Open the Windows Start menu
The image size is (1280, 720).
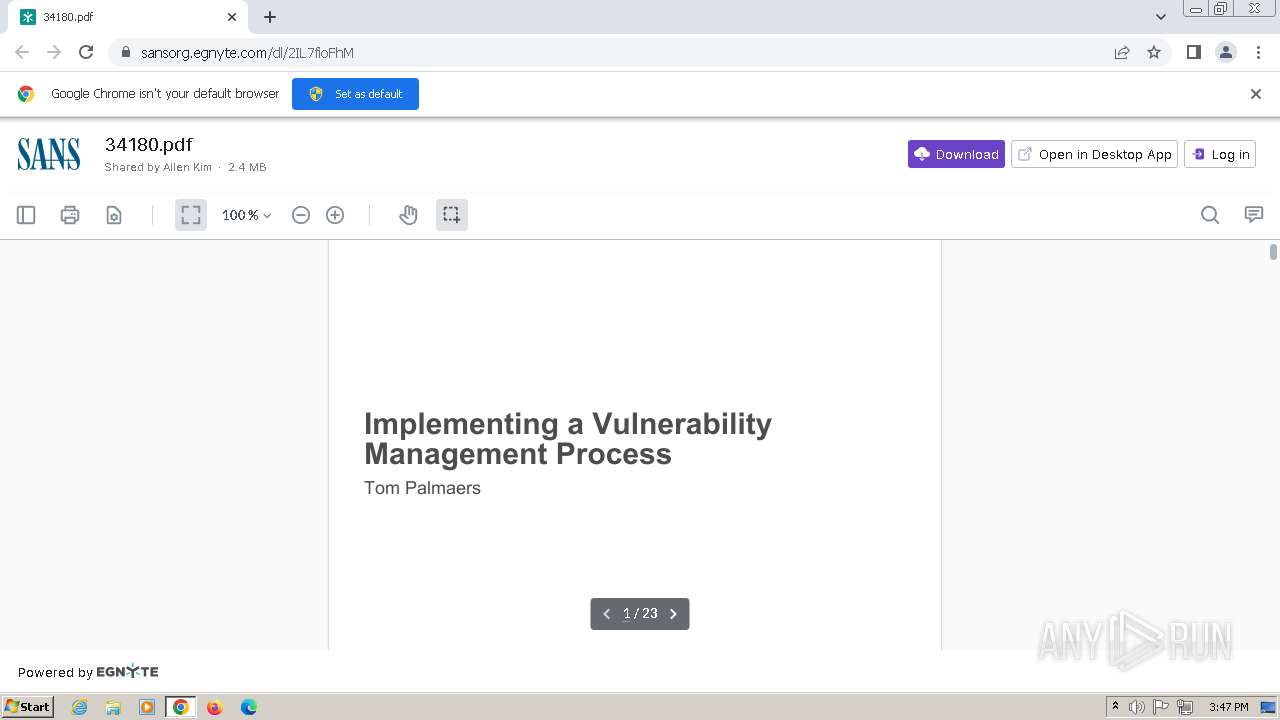pyautogui.click(x=28, y=706)
